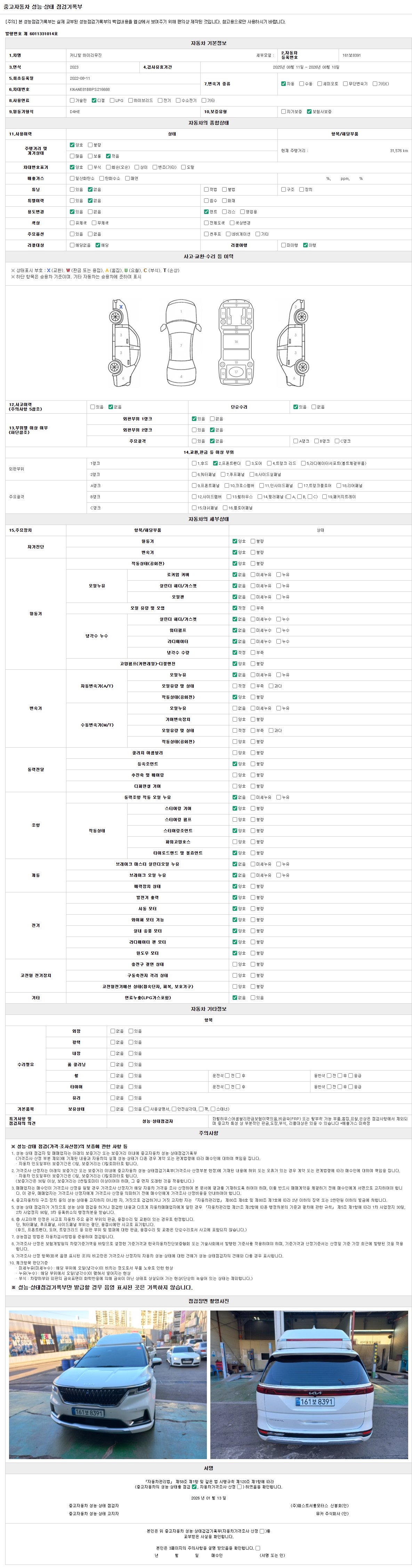Tick the 하이브리드 fuel checkbox
Screen dimensions: 412x1568
pos(130,101)
